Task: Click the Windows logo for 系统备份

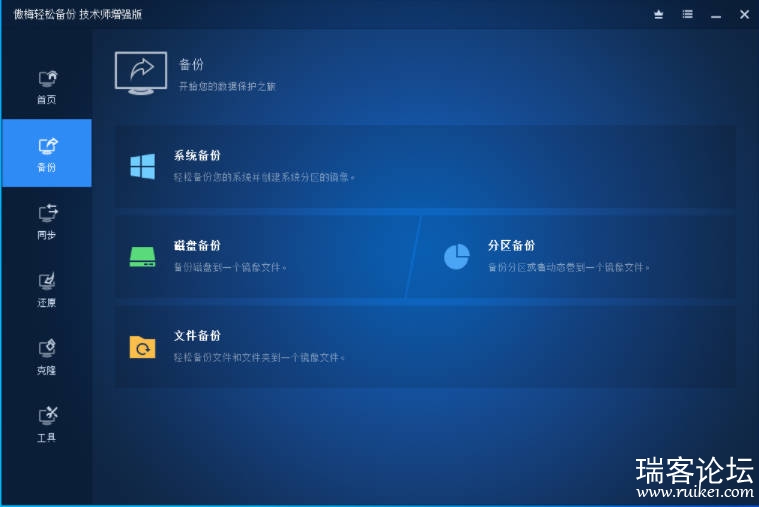Action: tap(143, 167)
